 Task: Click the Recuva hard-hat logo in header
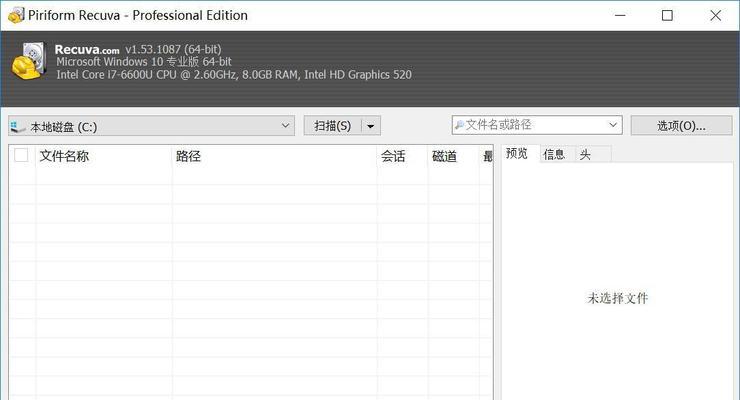tap(29, 61)
